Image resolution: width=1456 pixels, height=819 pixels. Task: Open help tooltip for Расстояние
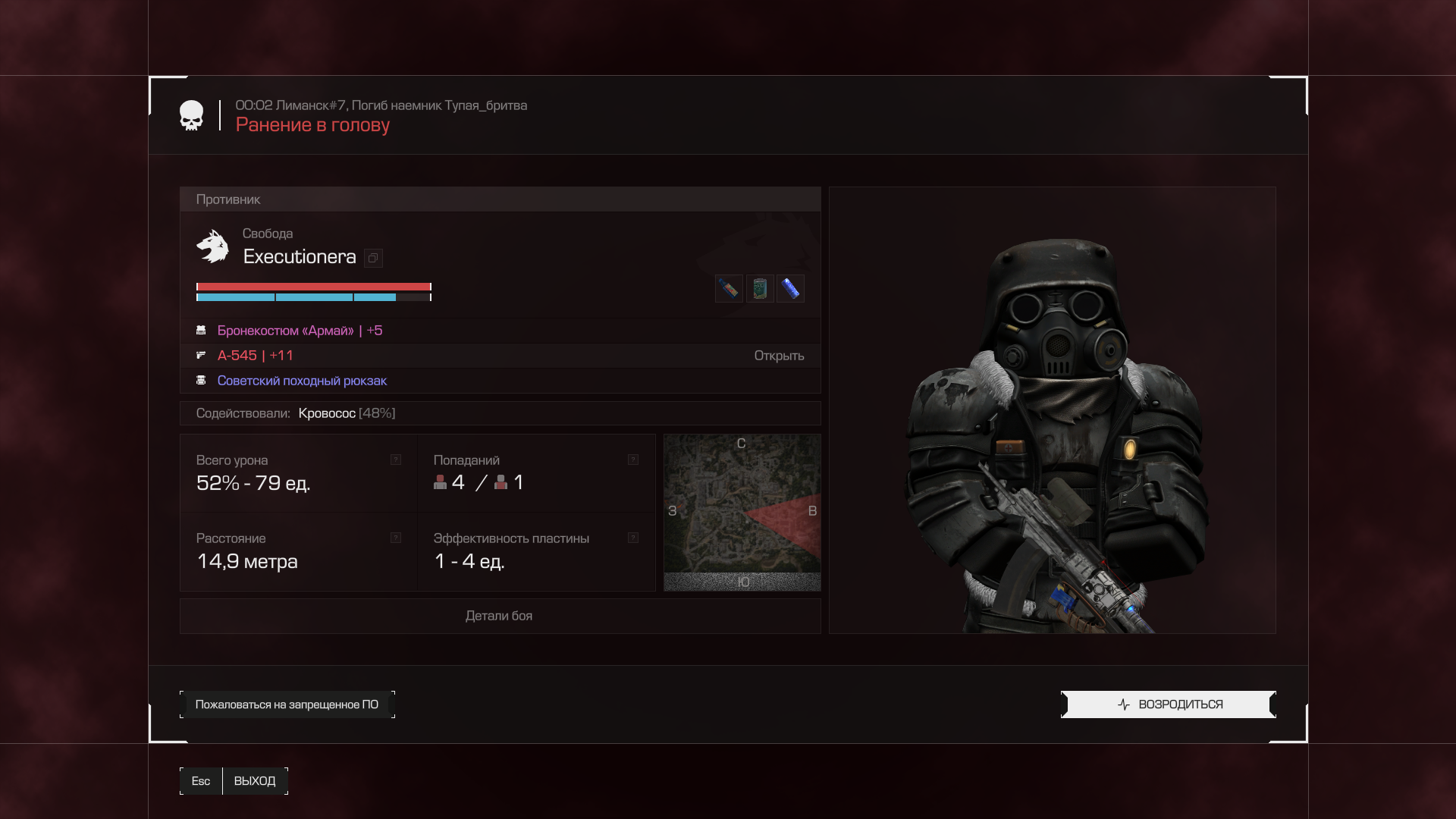[x=396, y=538]
